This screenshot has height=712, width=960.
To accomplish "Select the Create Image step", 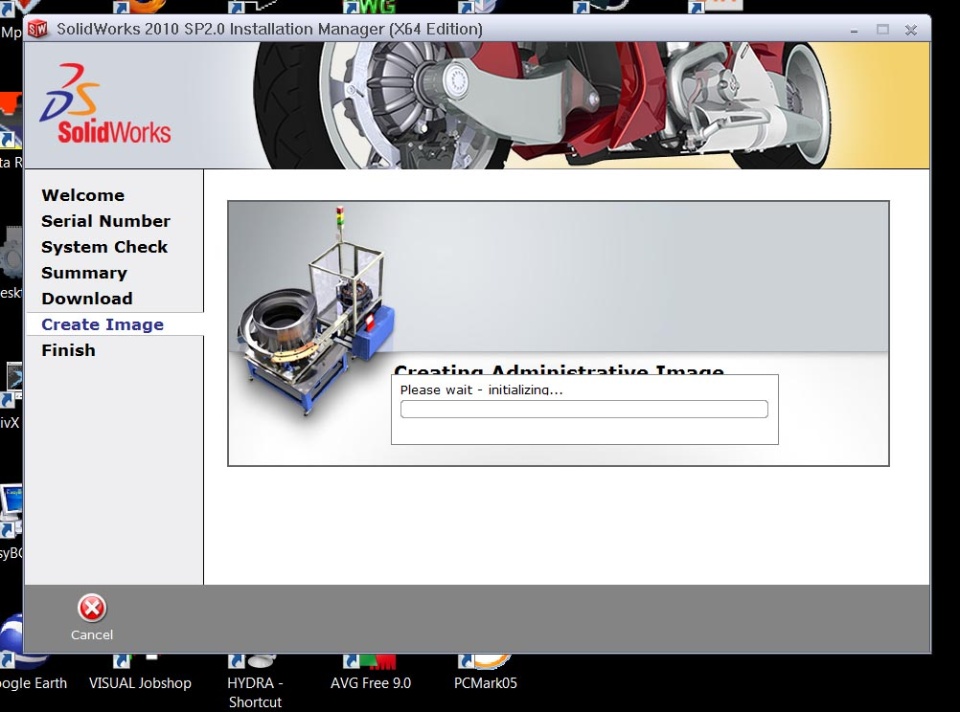I will 102,324.
